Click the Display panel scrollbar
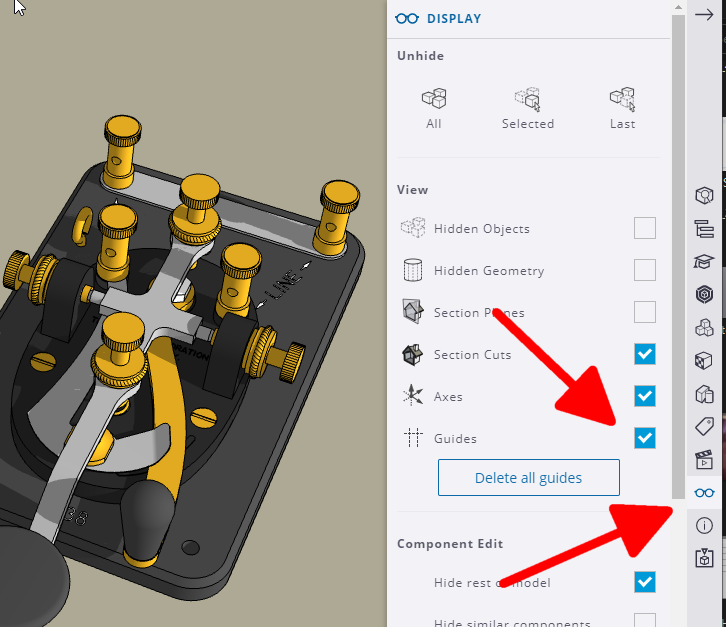The height and width of the screenshot is (627, 726). pos(678,257)
